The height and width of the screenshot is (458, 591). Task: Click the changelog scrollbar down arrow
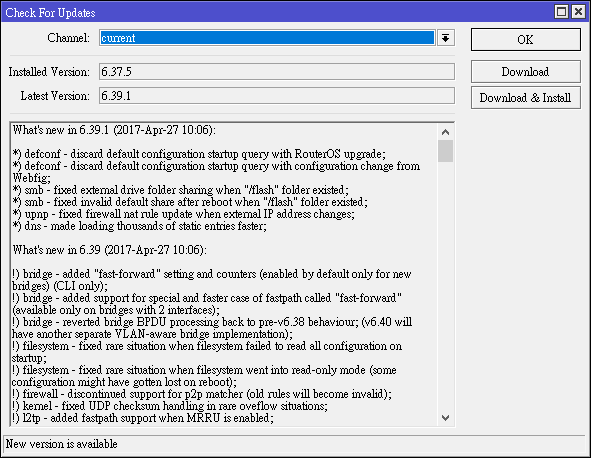[x=446, y=418]
